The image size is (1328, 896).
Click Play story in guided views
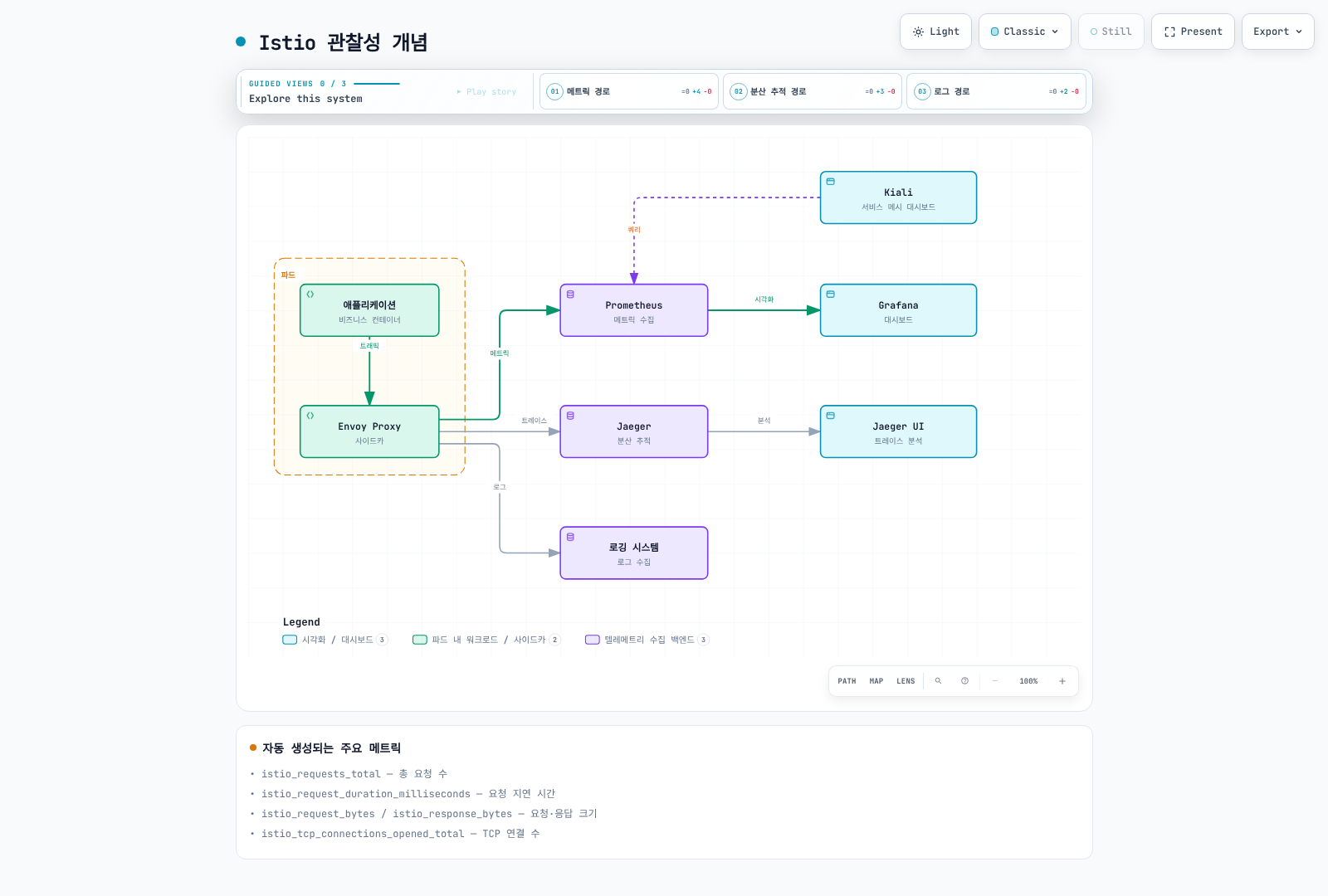tap(486, 92)
